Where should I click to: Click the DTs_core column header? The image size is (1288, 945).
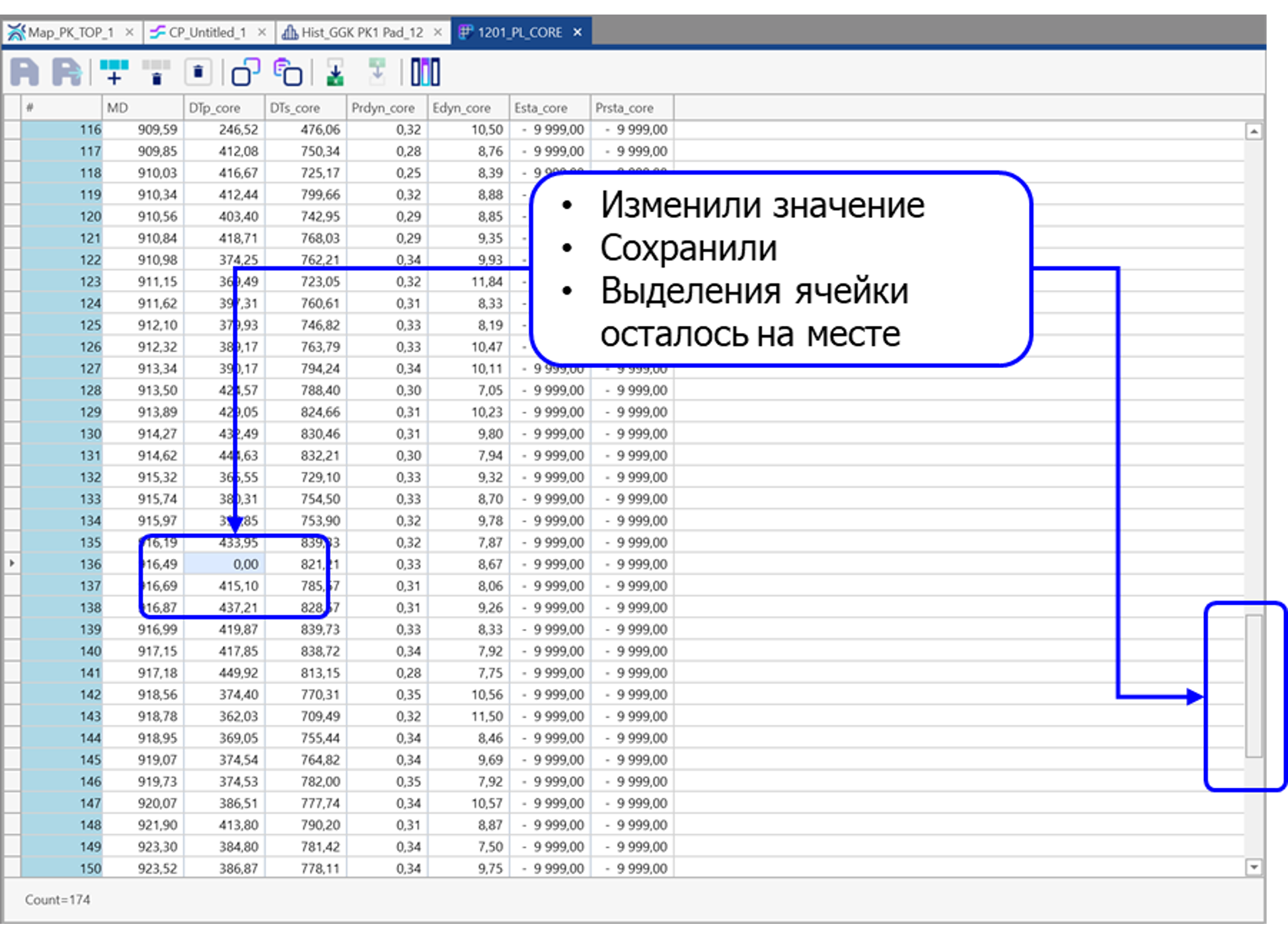tap(306, 108)
